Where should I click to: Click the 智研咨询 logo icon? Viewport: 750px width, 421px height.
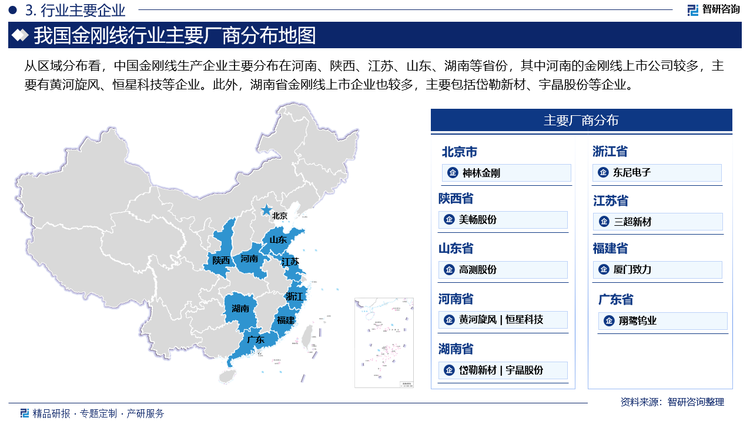coord(692,10)
